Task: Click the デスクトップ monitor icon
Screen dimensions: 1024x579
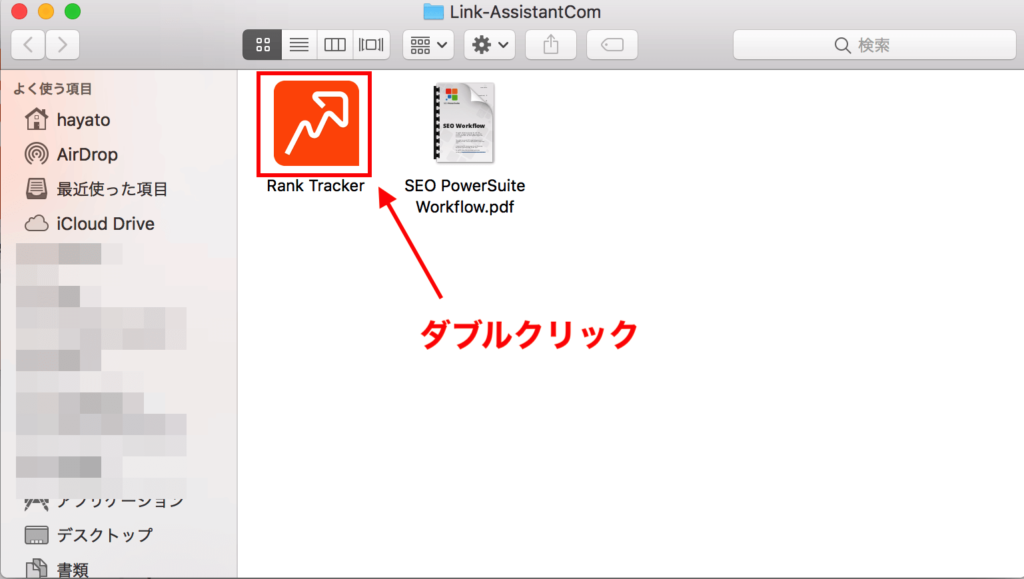Action: tap(36, 535)
